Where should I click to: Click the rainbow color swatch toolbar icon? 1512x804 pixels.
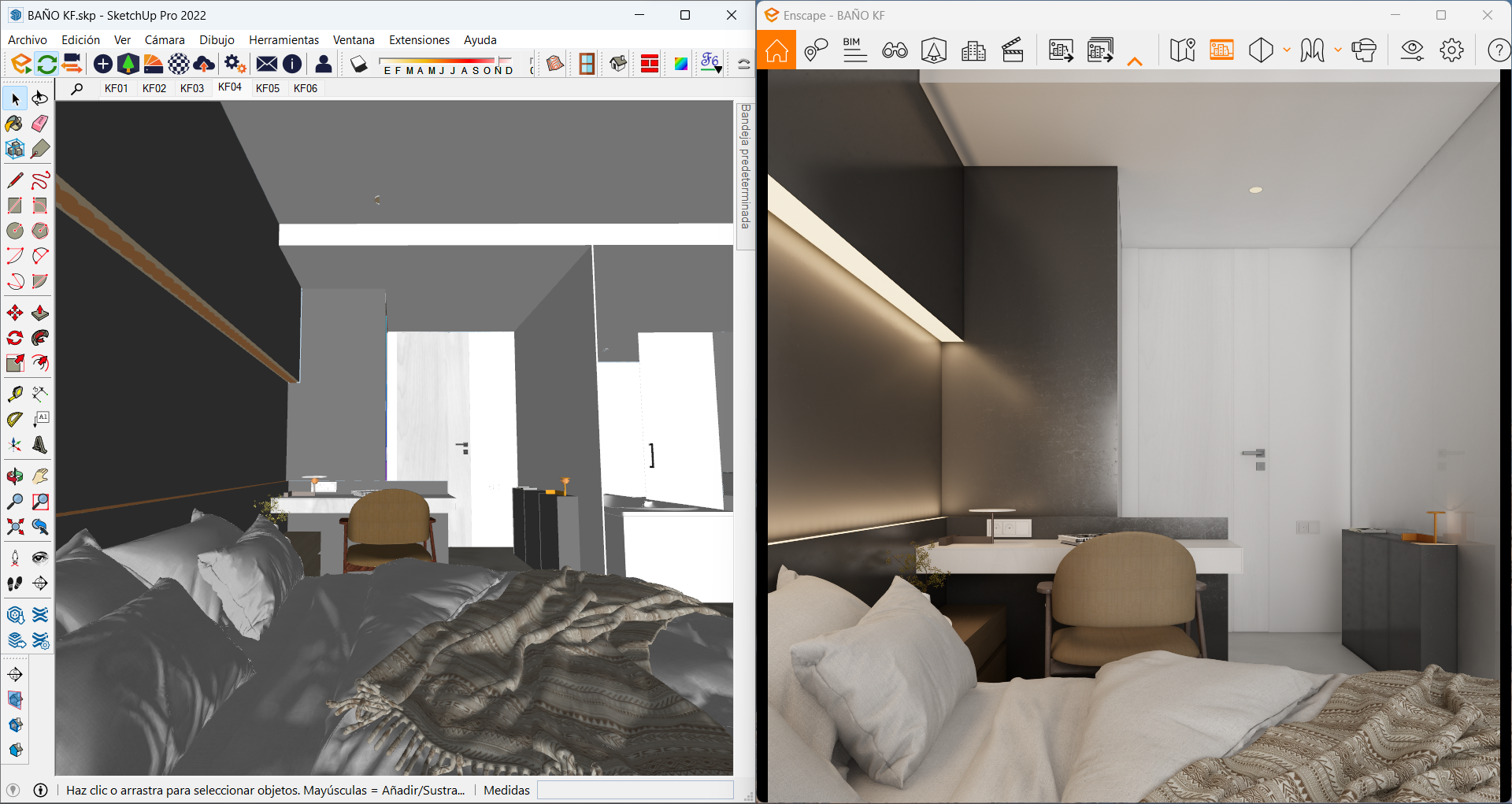[x=681, y=64]
